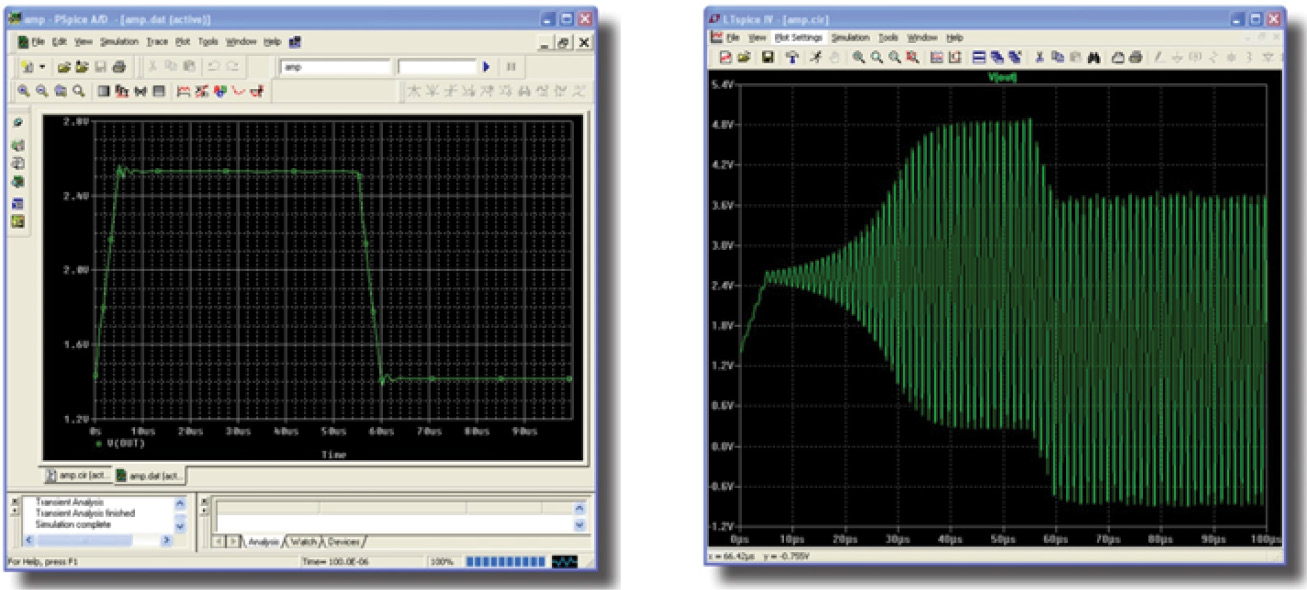Click the printer icon in LTspice toolbar

(1136, 57)
